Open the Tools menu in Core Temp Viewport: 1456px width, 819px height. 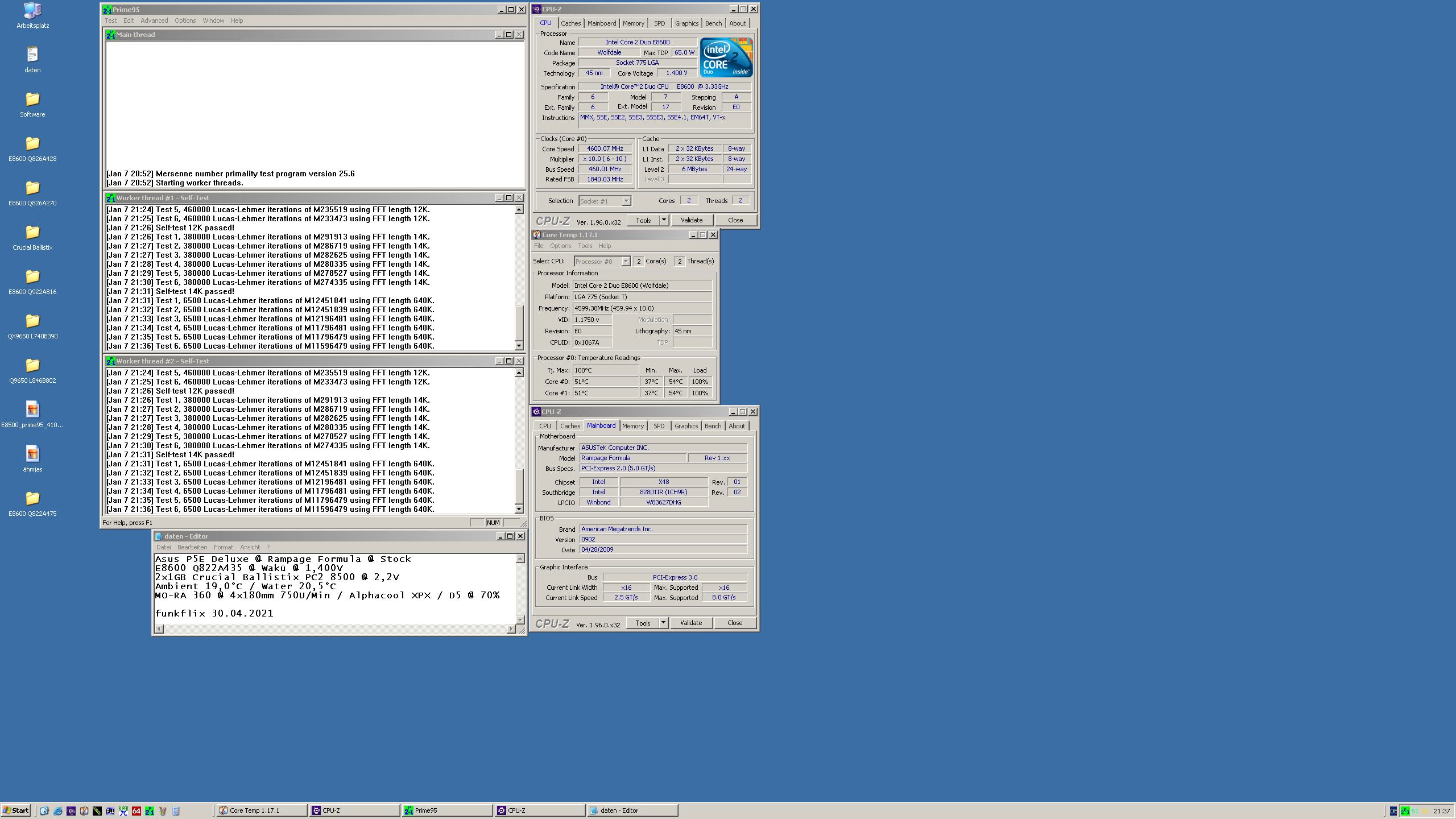585,246
